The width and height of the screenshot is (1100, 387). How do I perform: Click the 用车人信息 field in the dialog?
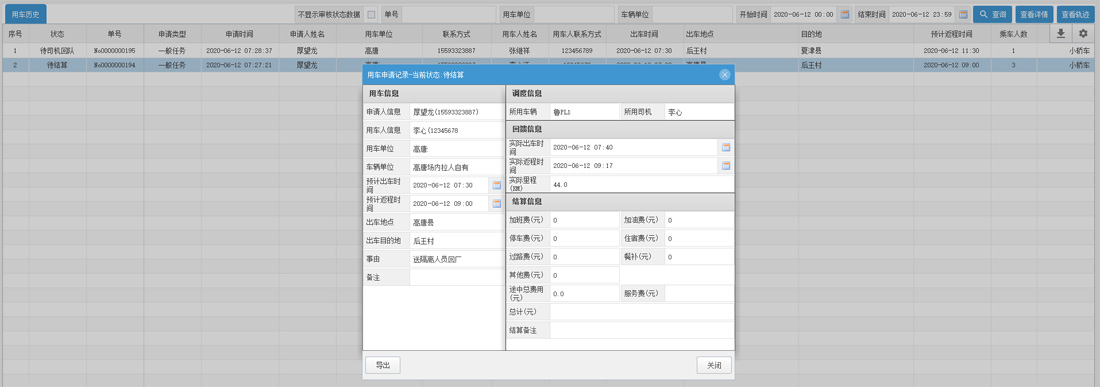[456, 130]
